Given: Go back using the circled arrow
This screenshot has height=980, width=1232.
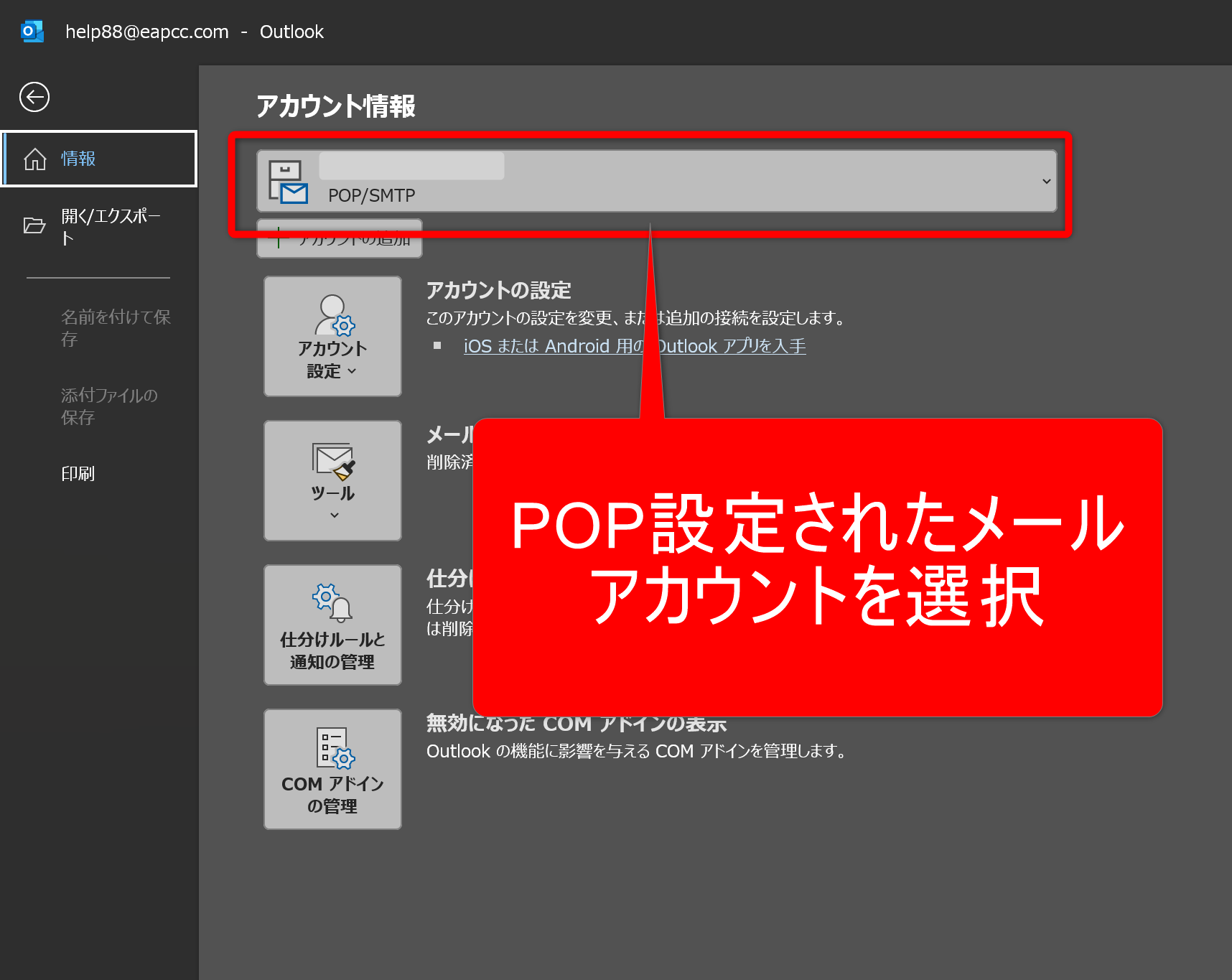Looking at the screenshot, I should click(x=34, y=97).
